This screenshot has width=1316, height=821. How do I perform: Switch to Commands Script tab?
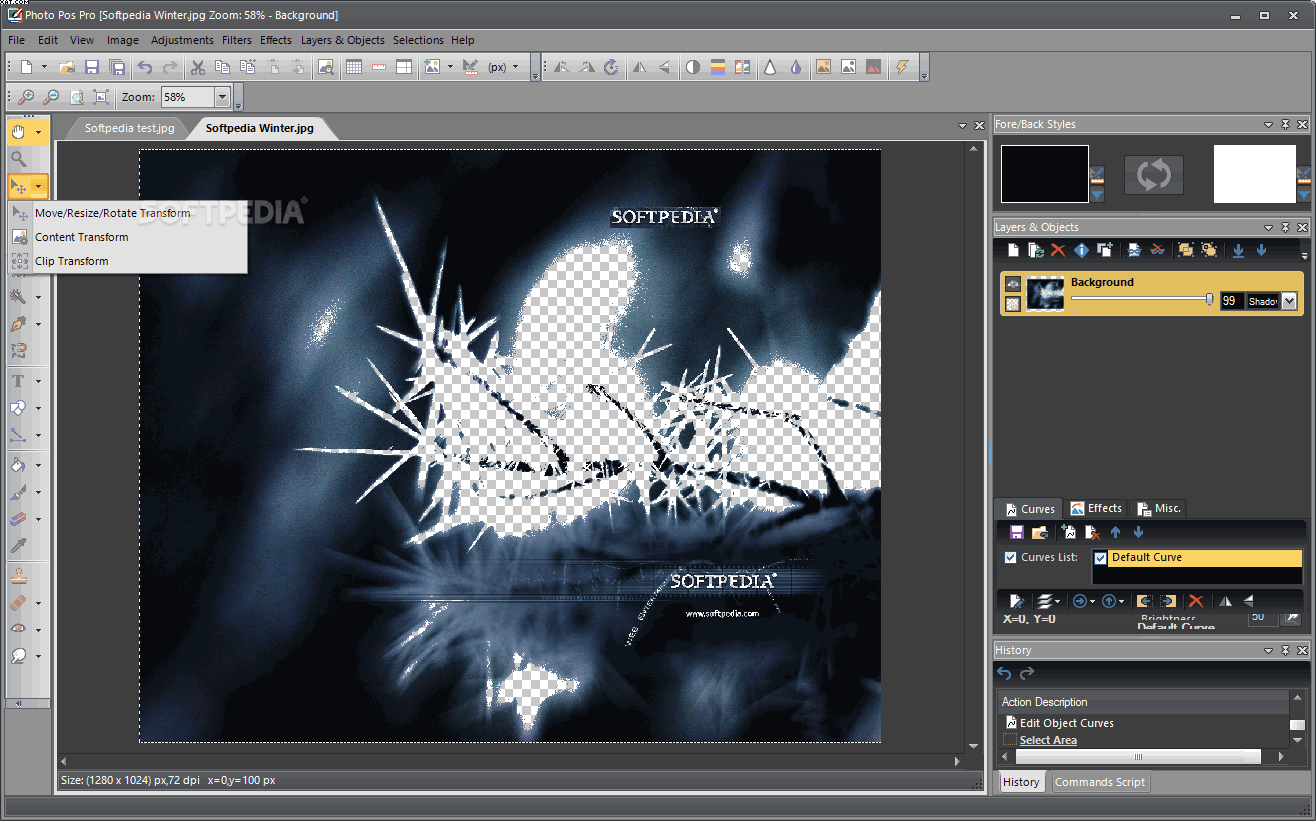pyautogui.click(x=1100, y=782)
